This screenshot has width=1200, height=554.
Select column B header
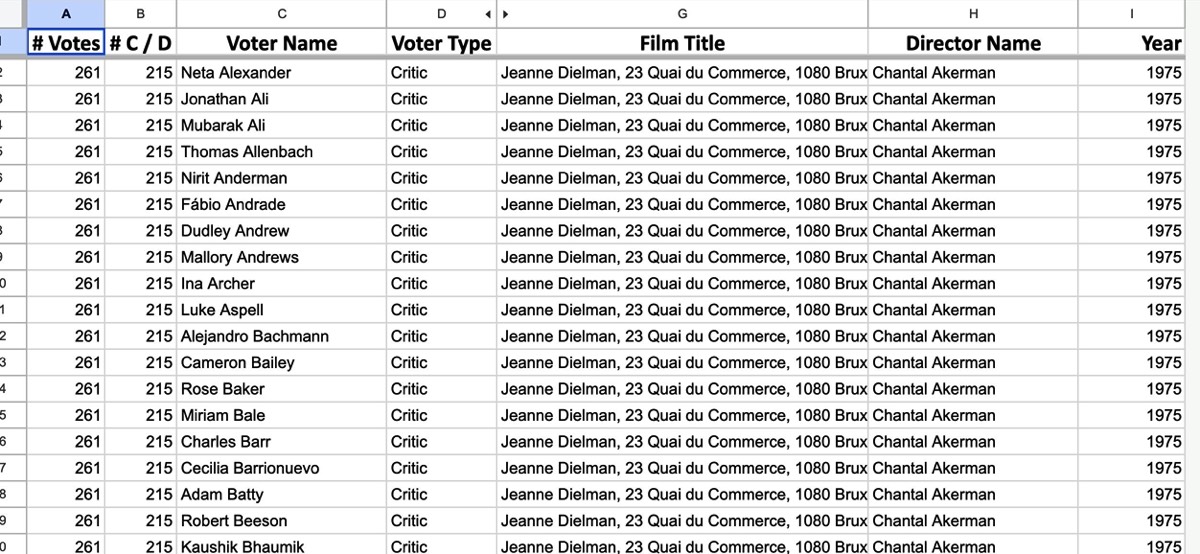(x=140, y=14)
